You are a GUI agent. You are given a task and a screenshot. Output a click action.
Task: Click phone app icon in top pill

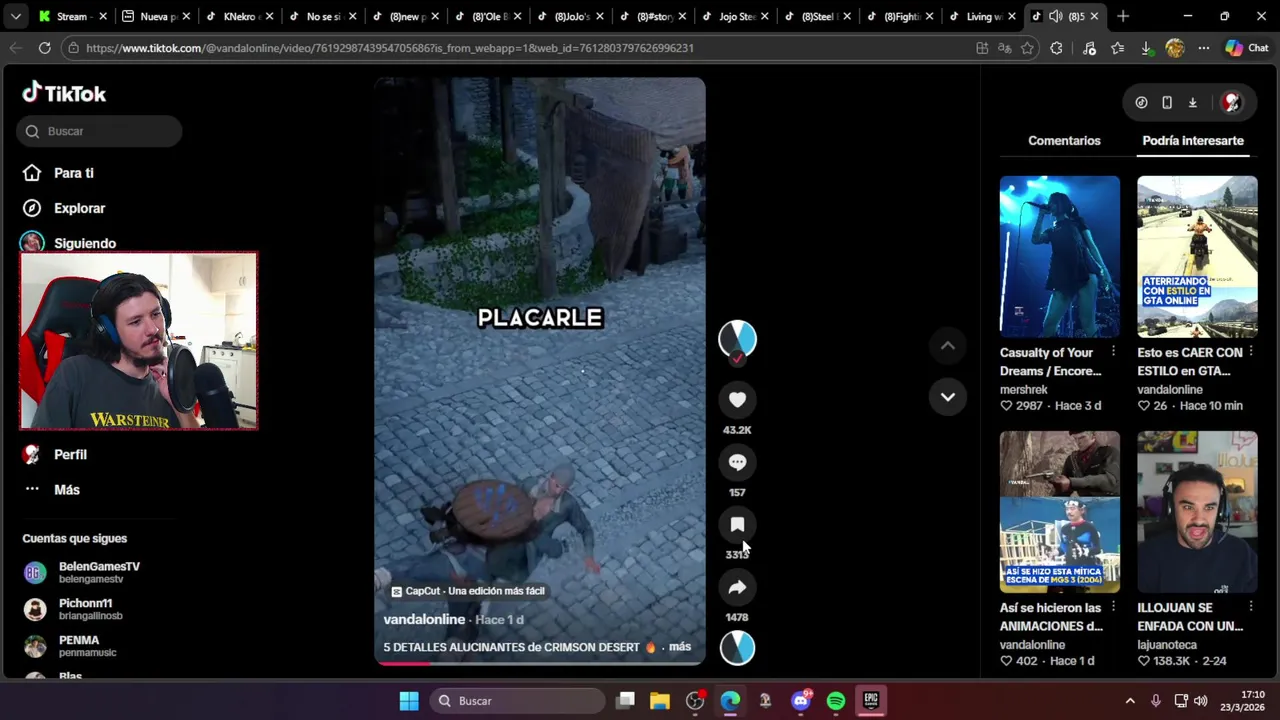(x=1167, y=102)
